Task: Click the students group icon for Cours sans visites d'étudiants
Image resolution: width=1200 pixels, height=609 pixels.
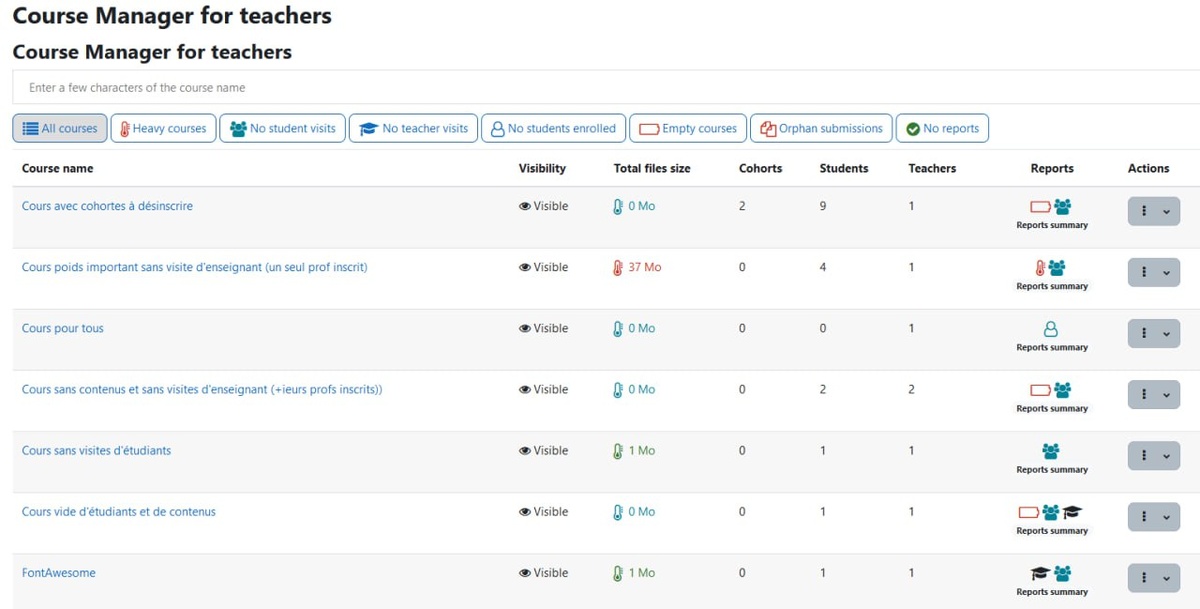Action: click(1051, 451)
